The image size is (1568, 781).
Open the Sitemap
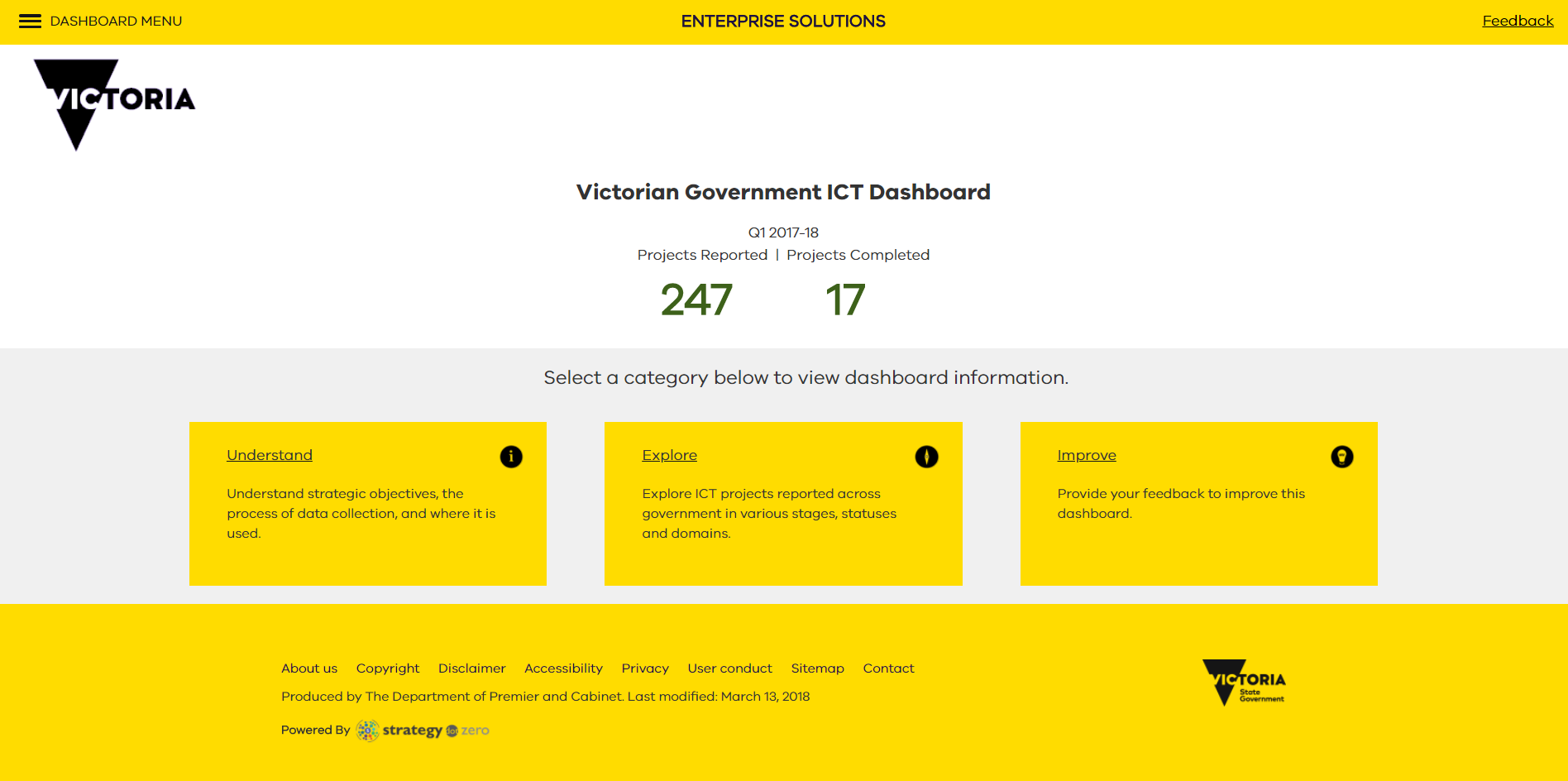(x=817, y=668)
